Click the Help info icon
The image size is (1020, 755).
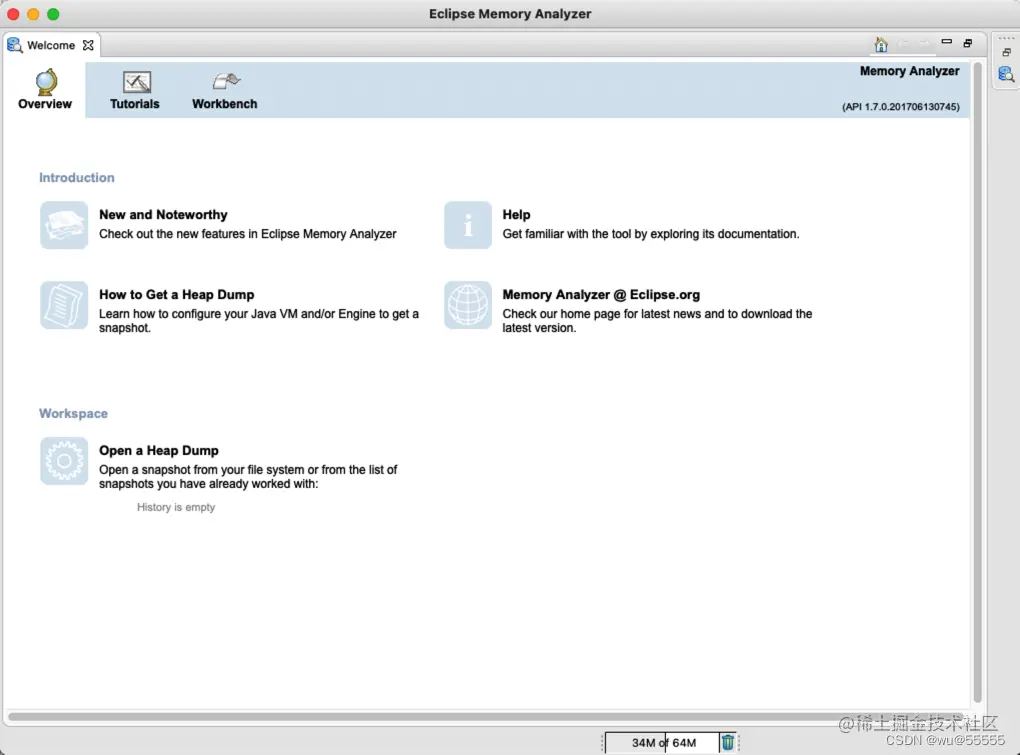point(468,225)
